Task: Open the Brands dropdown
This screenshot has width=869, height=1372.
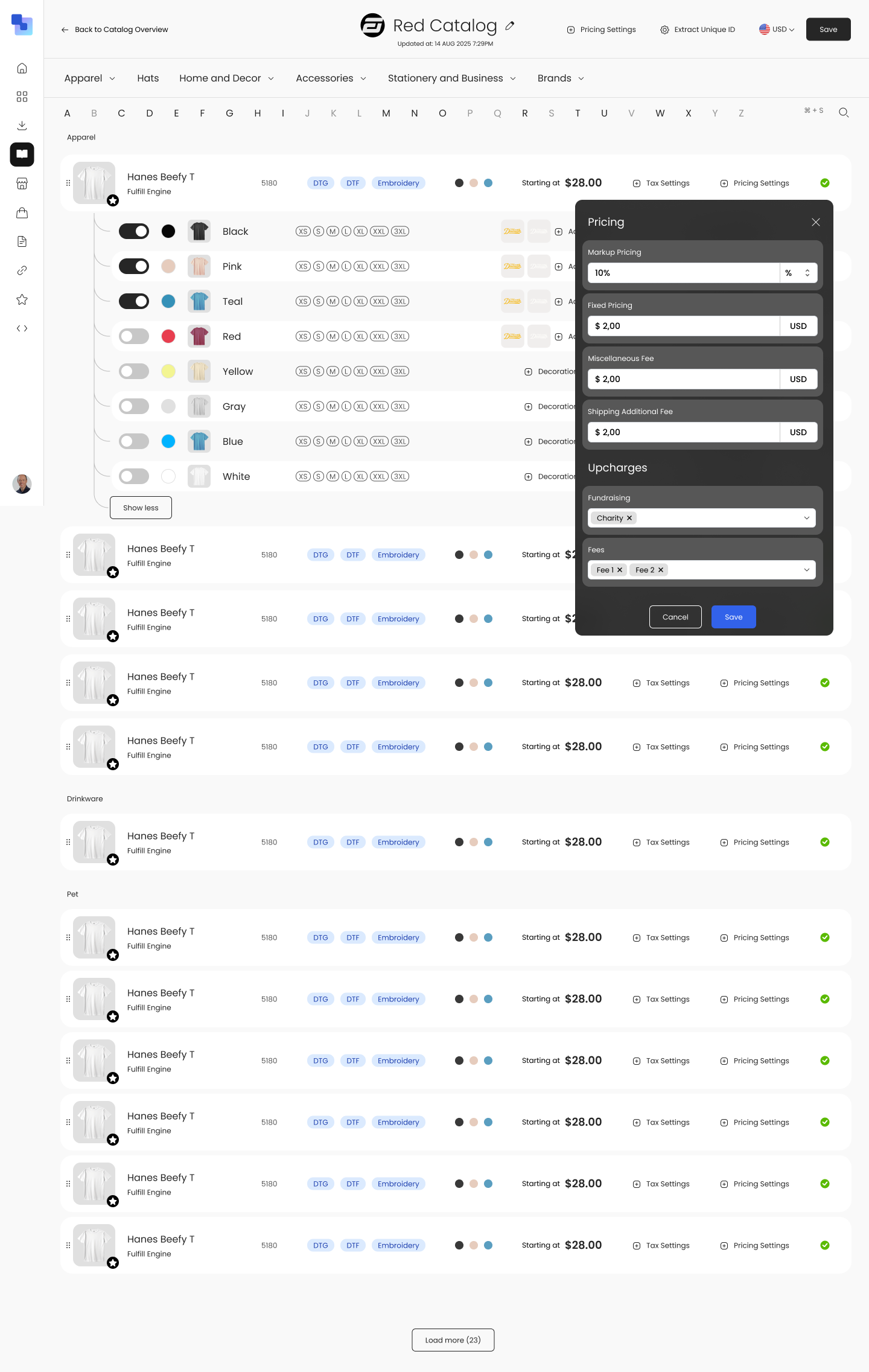Action: pyautogui.click(x=561, y=78)
